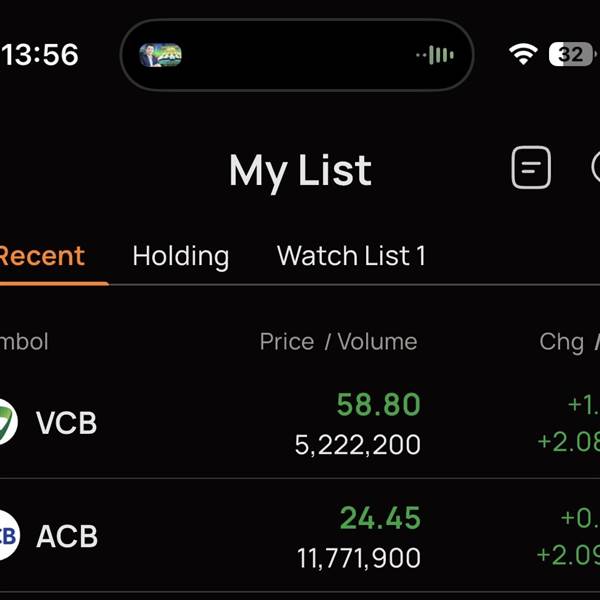The height and width of the screenshot is (600, 600).
Task: Open the Watch List 1 tab
Action: click(x=351, y=256)
